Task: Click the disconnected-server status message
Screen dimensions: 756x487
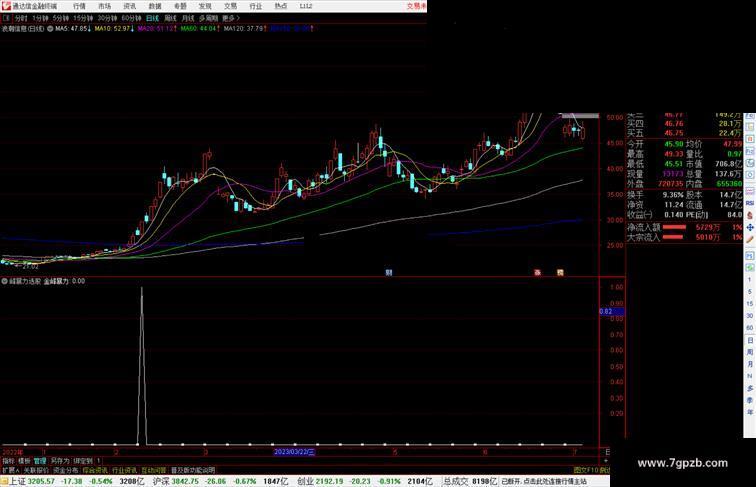Action: 544,481
